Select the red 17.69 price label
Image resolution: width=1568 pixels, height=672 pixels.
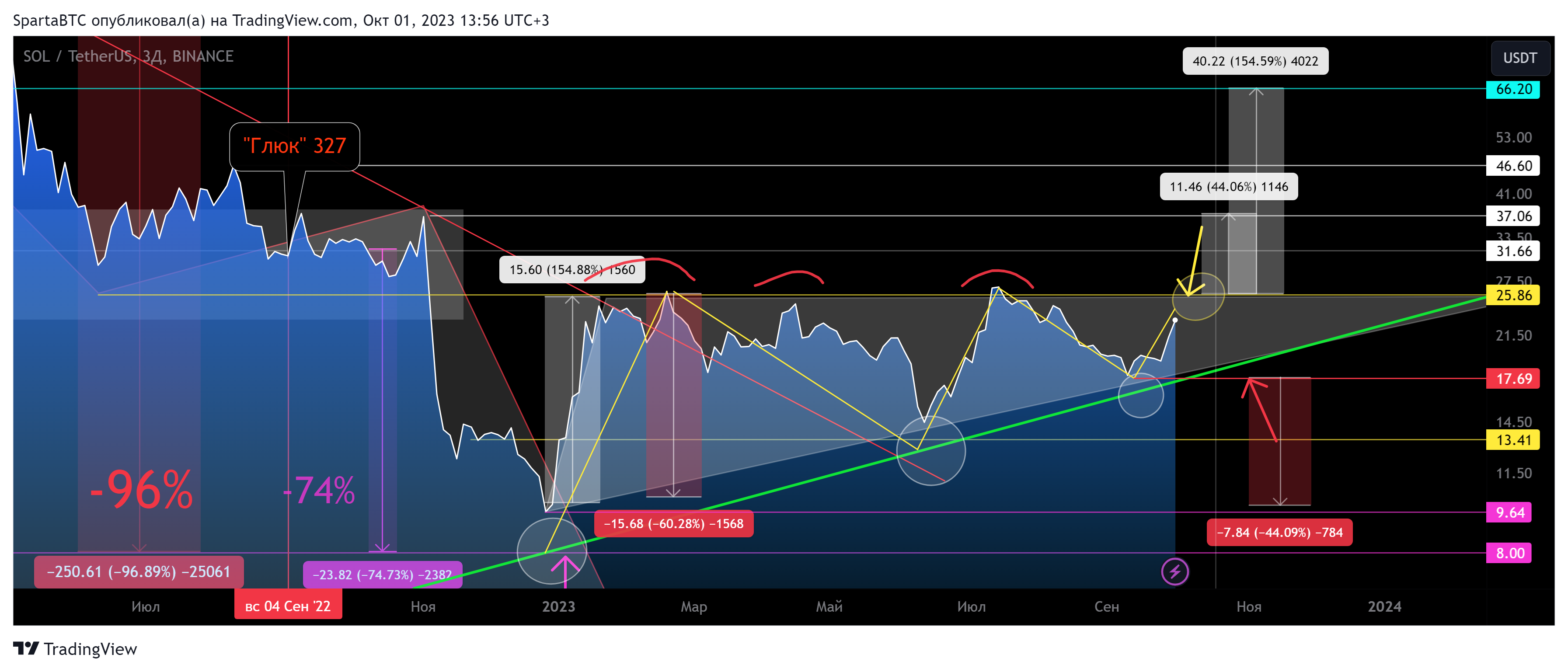pos(1512,379)
